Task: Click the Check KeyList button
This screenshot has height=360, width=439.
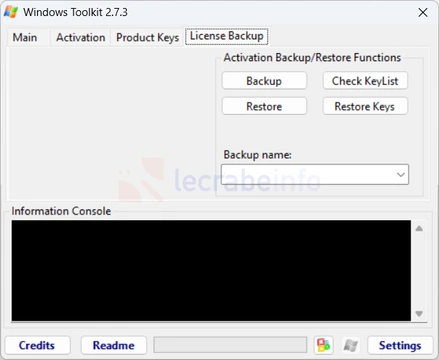Action: click(365, 81)
